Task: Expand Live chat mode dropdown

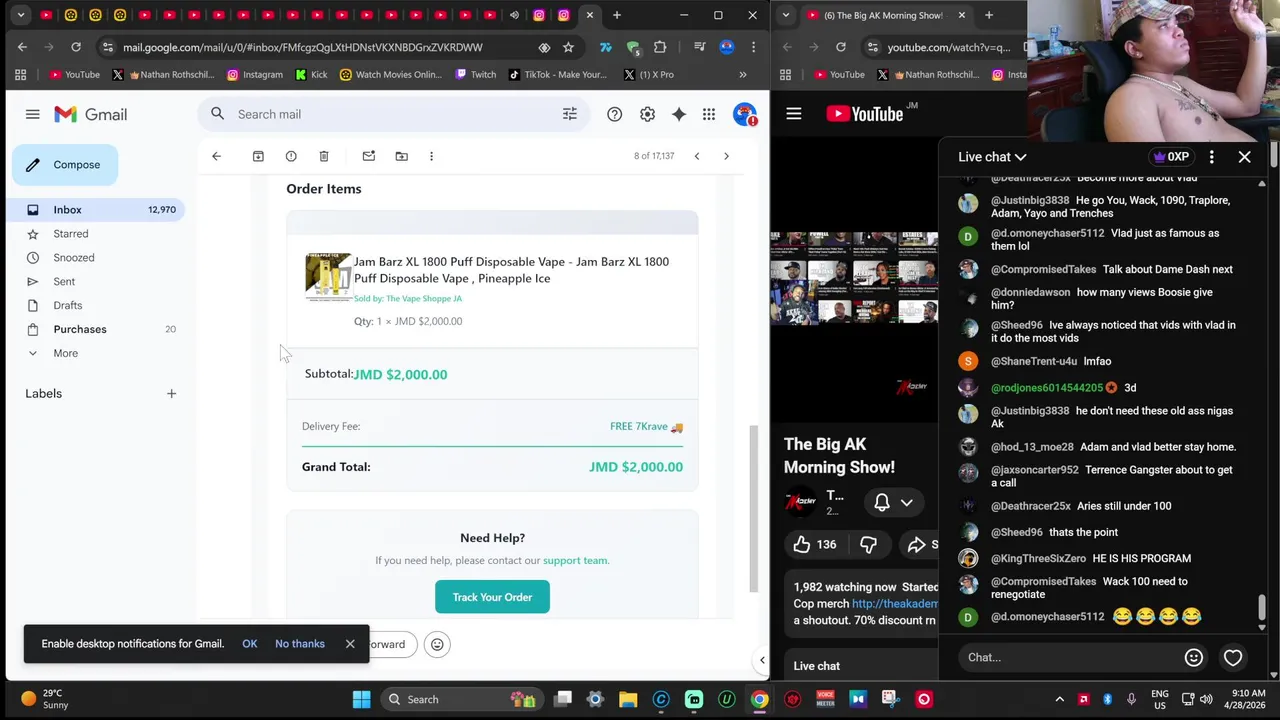Action: point(993,157)
